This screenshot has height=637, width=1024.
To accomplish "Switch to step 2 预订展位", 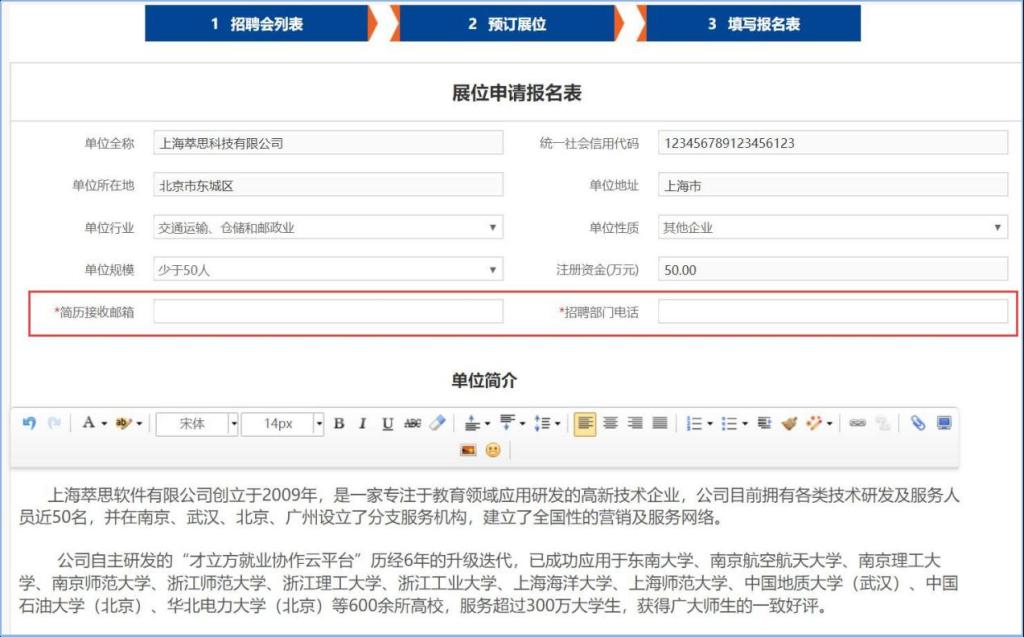I will pyautogui.click(x=507, y=24).
